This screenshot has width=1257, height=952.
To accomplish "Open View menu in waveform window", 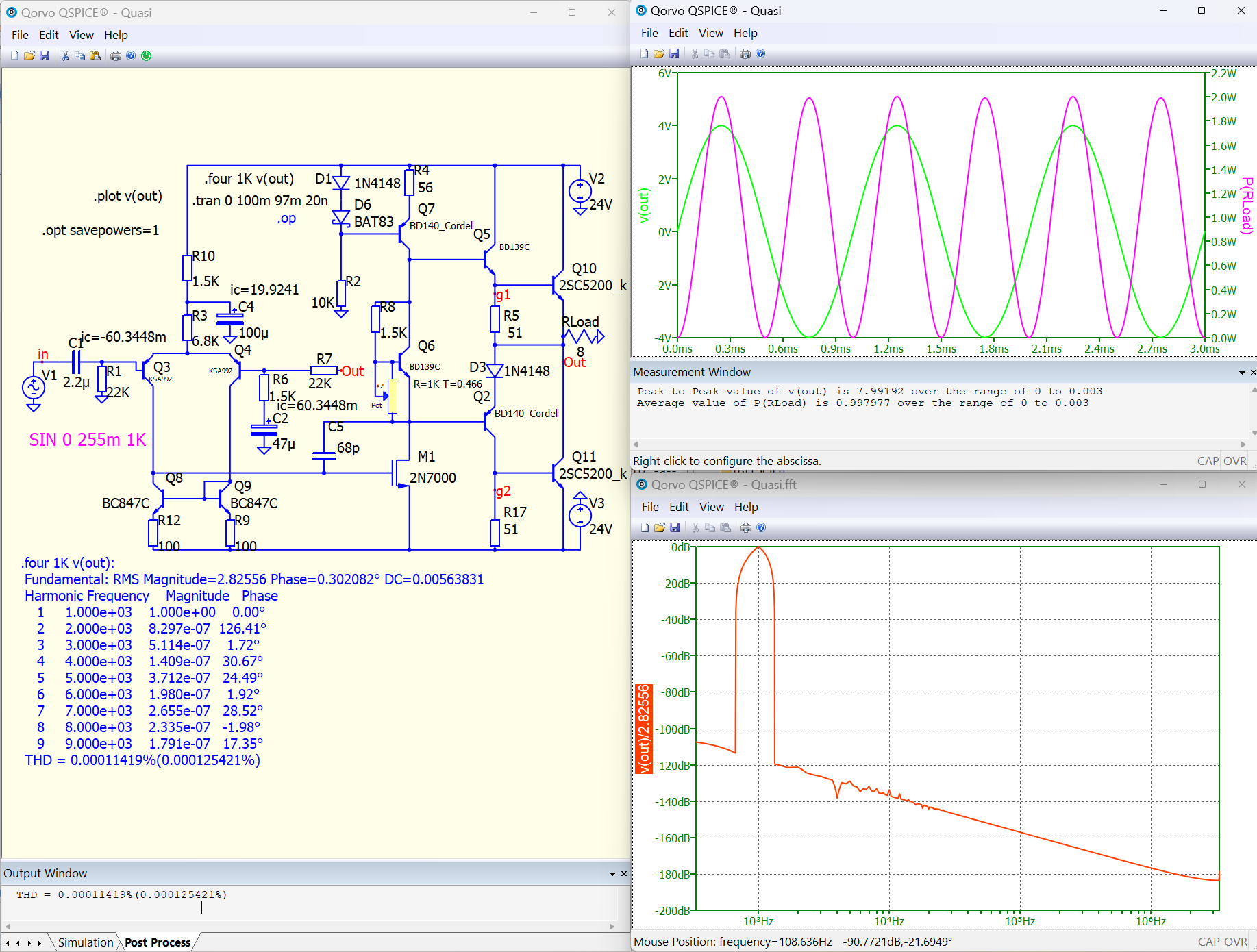I will tap(711, 33).
